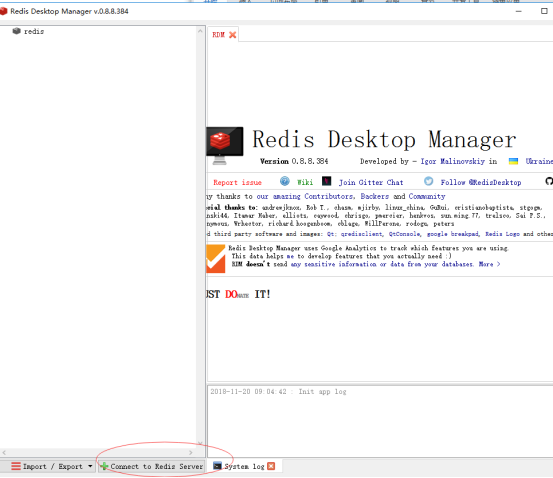The image size is (553, 478).
Task: Open the google breakpad link
Action: pyautogui.click(x=453, y=234)
